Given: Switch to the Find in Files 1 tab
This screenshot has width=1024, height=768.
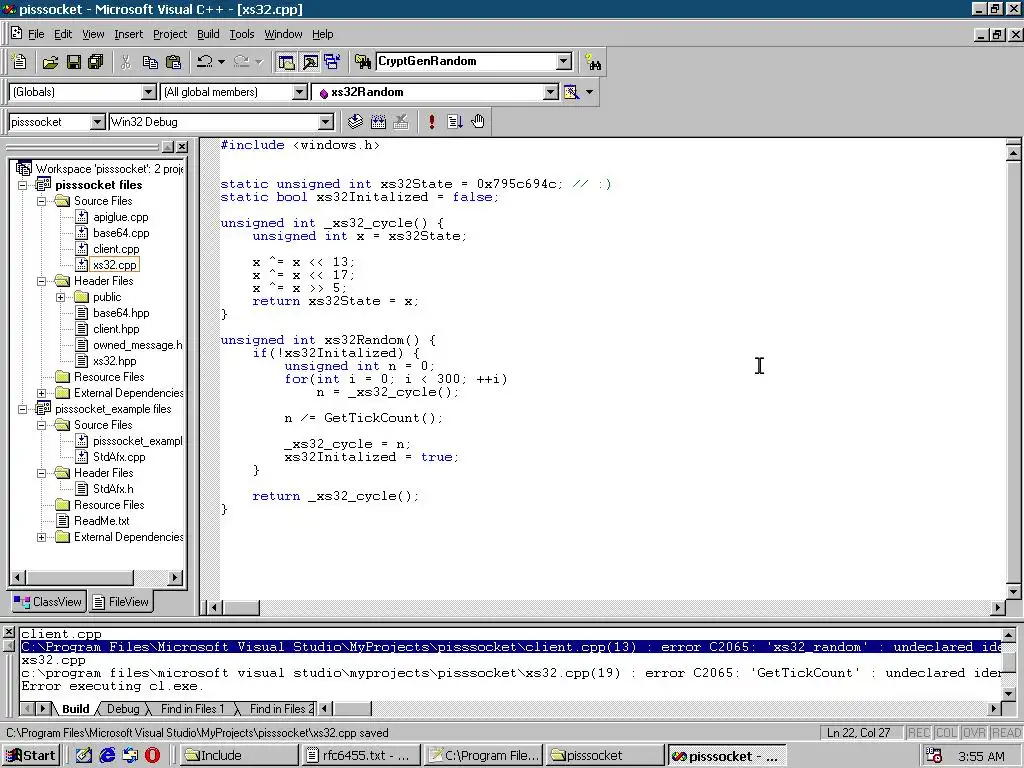Looking at the screenshot, I should tap(192, 709).
